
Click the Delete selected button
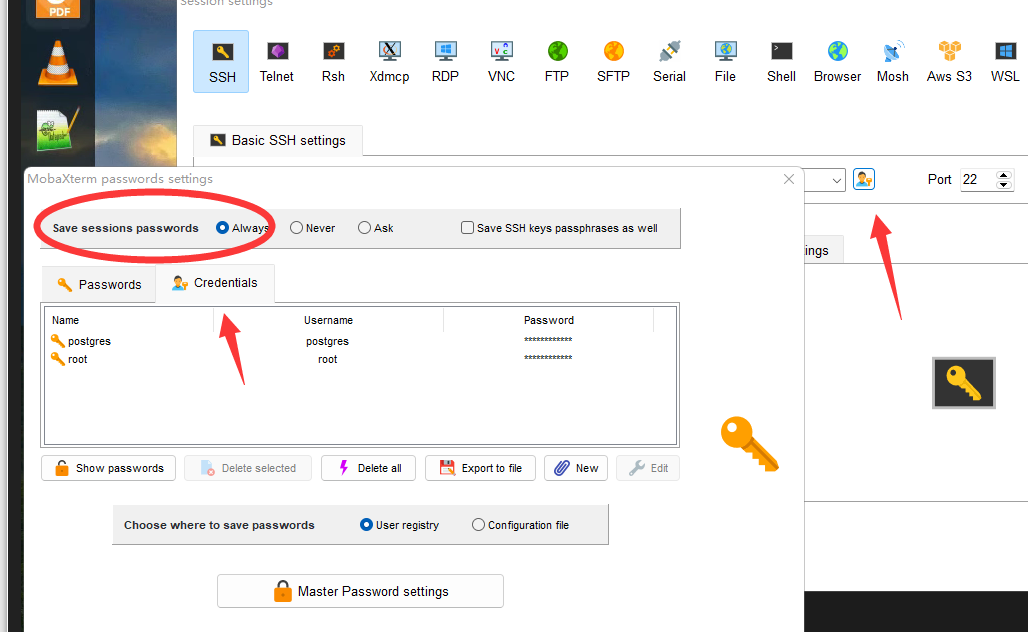point(248,468)
